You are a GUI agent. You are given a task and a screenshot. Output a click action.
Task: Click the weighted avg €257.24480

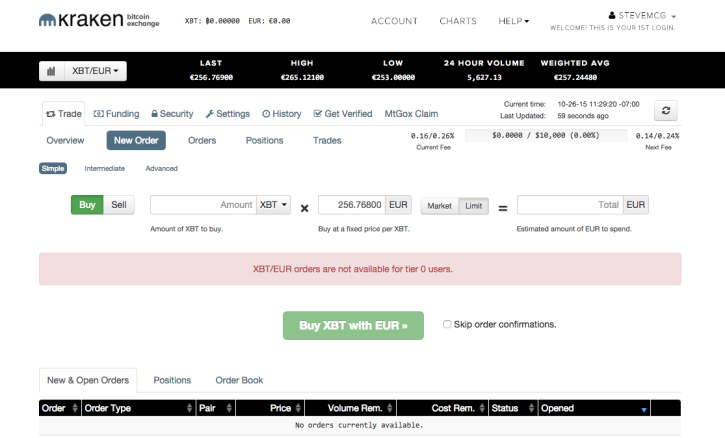576,78
